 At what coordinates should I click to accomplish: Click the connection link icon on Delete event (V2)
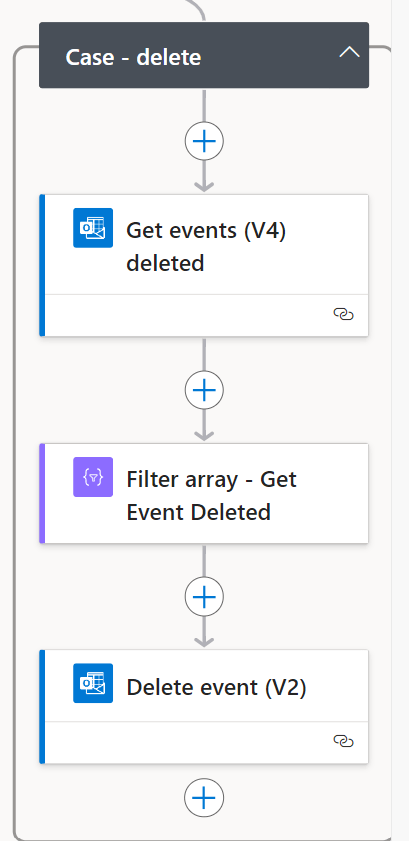(x=343, y=741)
